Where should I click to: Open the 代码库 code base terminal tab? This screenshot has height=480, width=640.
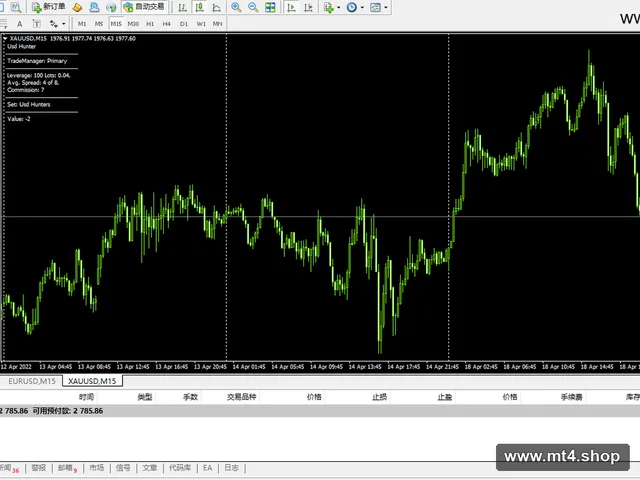point(180,468)
